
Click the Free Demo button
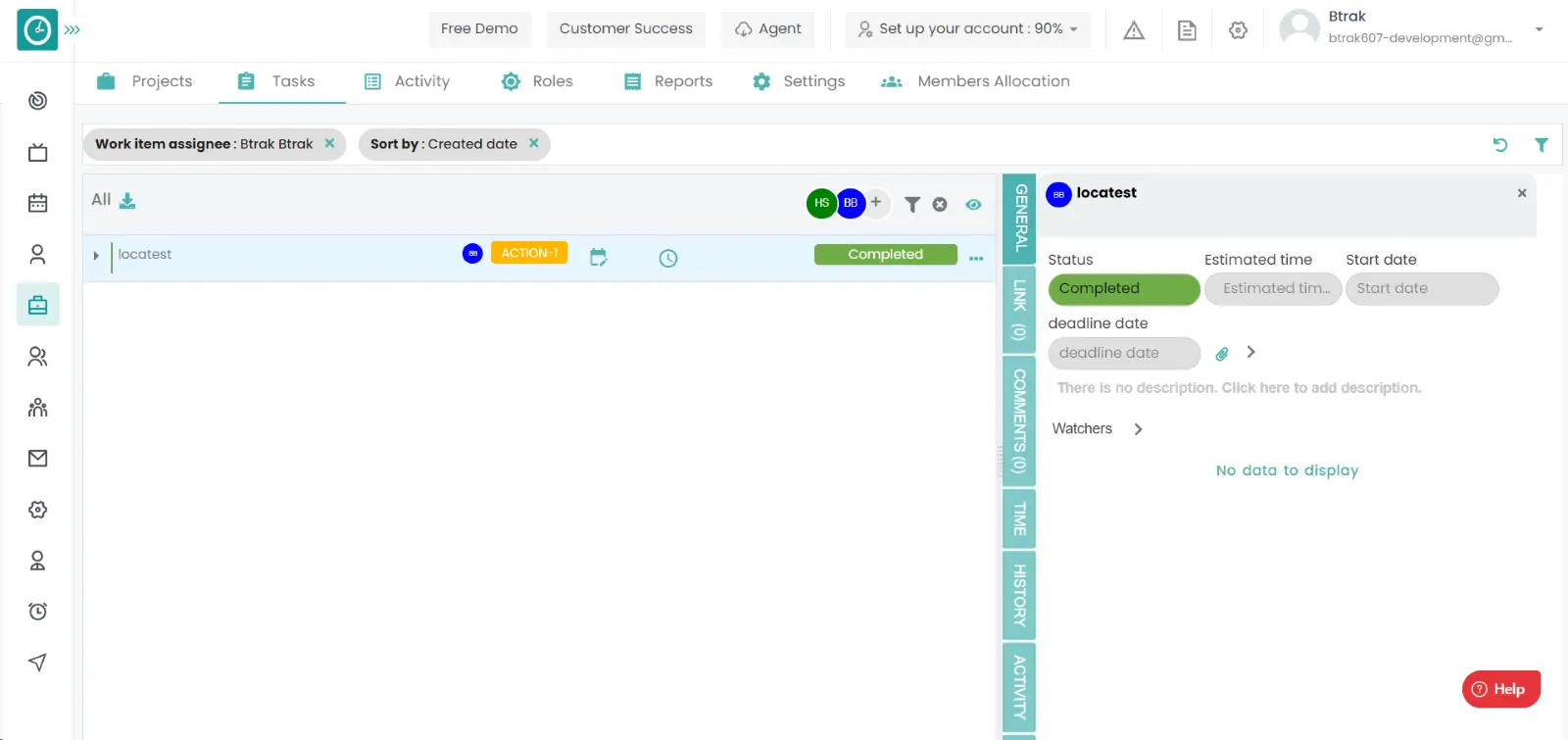tap(479, 29)
